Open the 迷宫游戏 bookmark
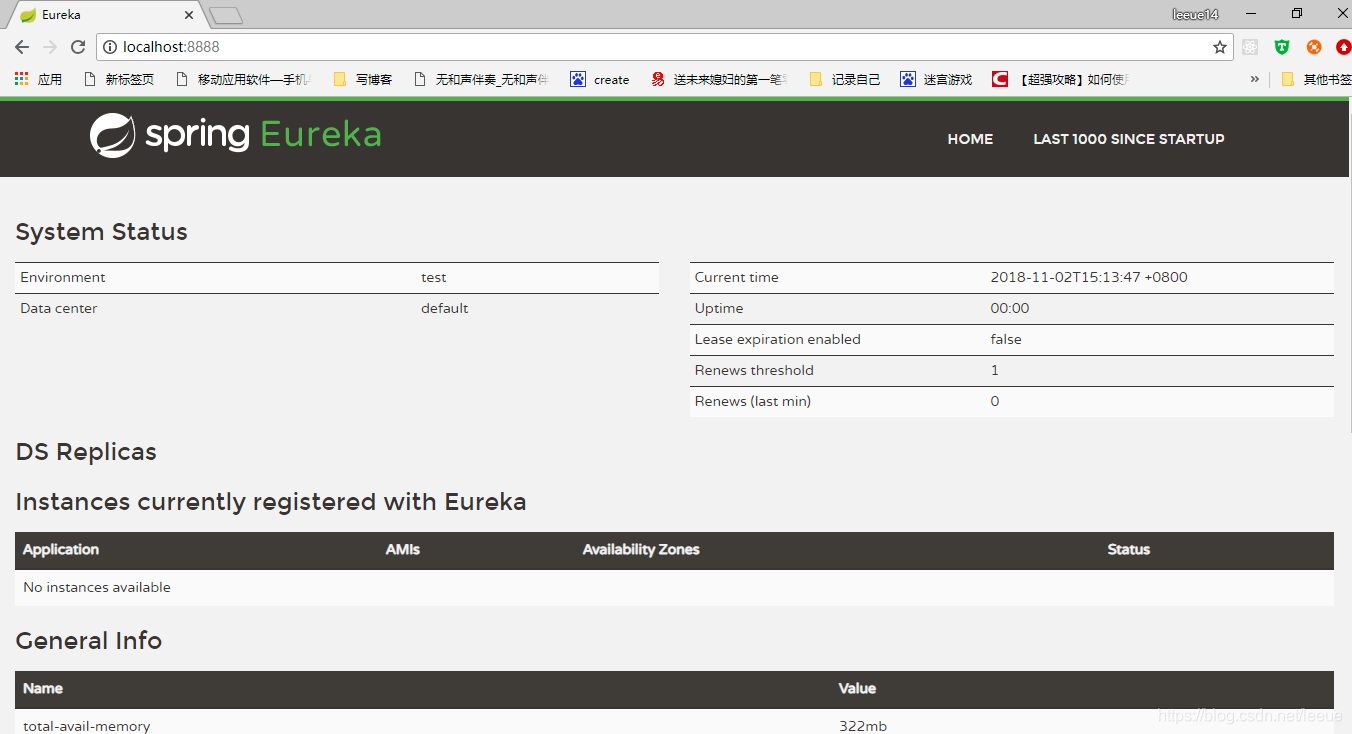The height and width of the screenshot is (734, 1352). tap(936, 79)
